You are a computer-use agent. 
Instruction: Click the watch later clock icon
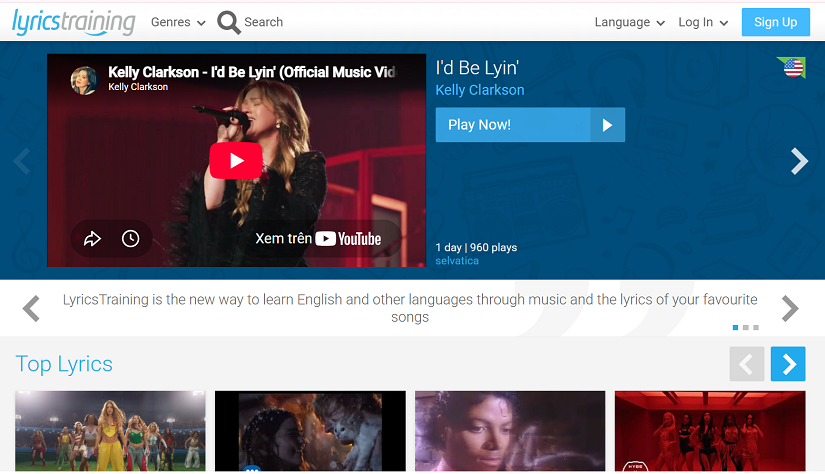(130, 239)
